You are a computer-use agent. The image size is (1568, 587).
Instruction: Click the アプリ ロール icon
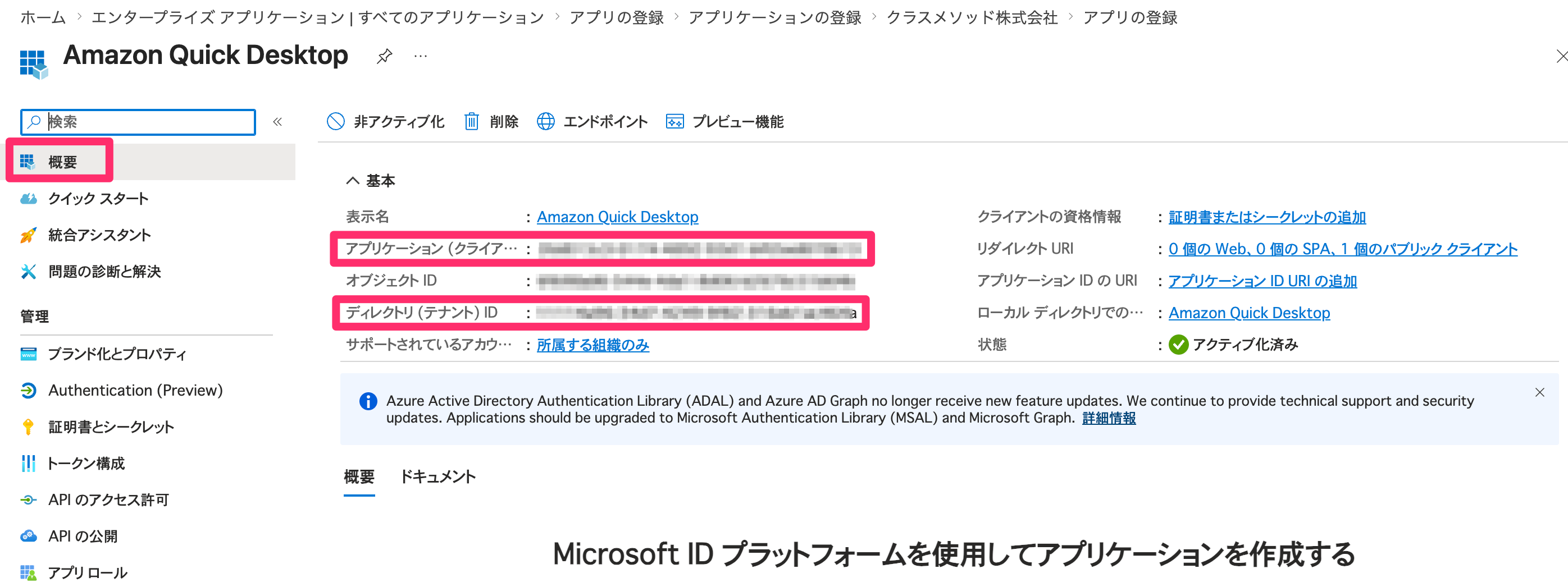pyautogui.click(x=28, y=572)
